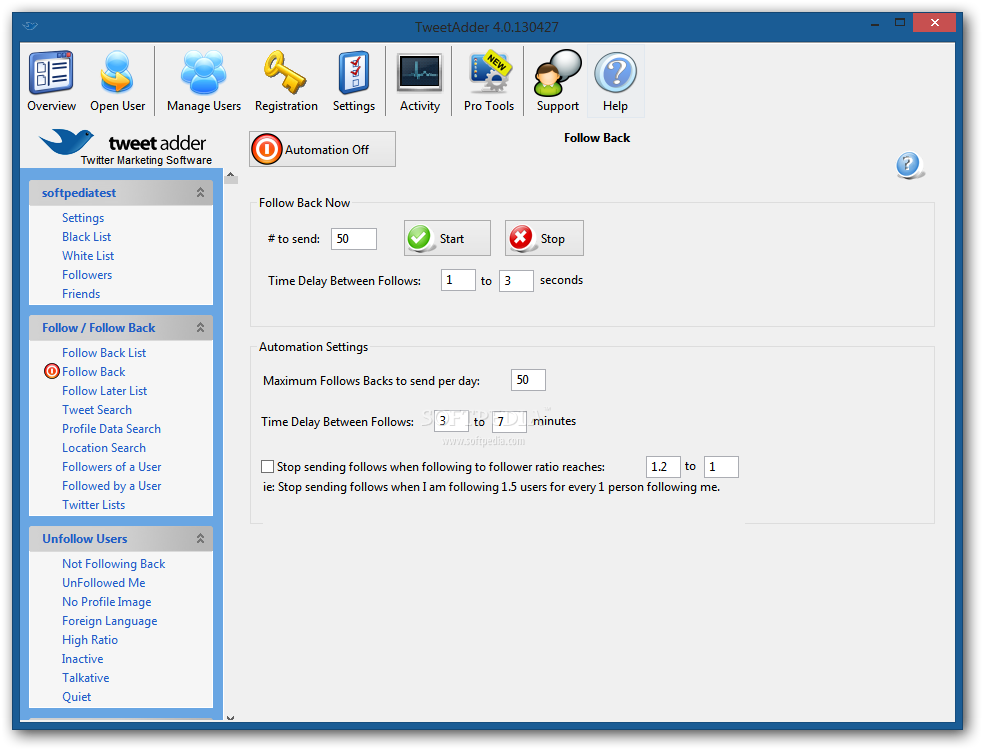Close the TweetAdder window
Image resolution: width=983 pixels, height=750 pixels.
[x=934, y=23]
